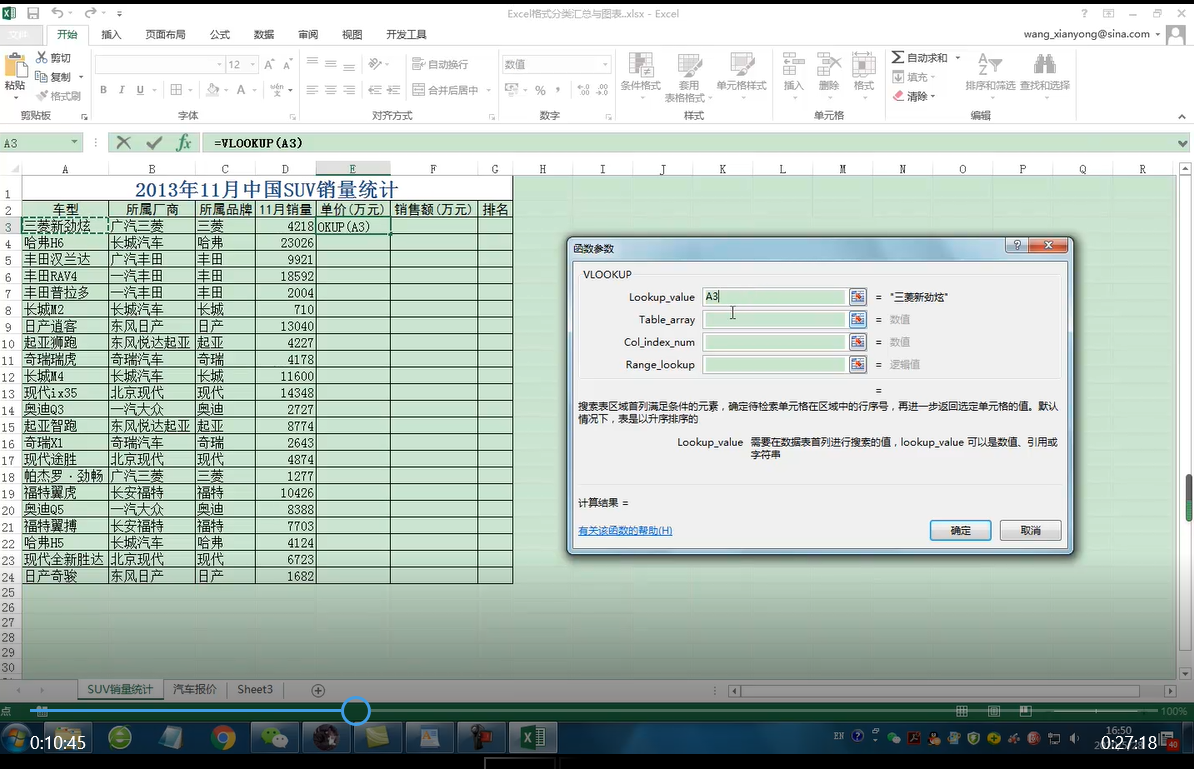Click the range selector icon beside Table_array
This screenshot has height=769, width=1194.
[x=857, y=319]
